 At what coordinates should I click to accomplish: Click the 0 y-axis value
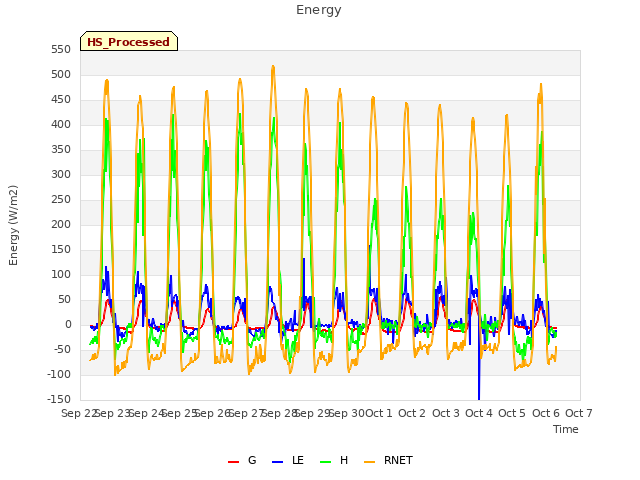click(x=68, y=325)
